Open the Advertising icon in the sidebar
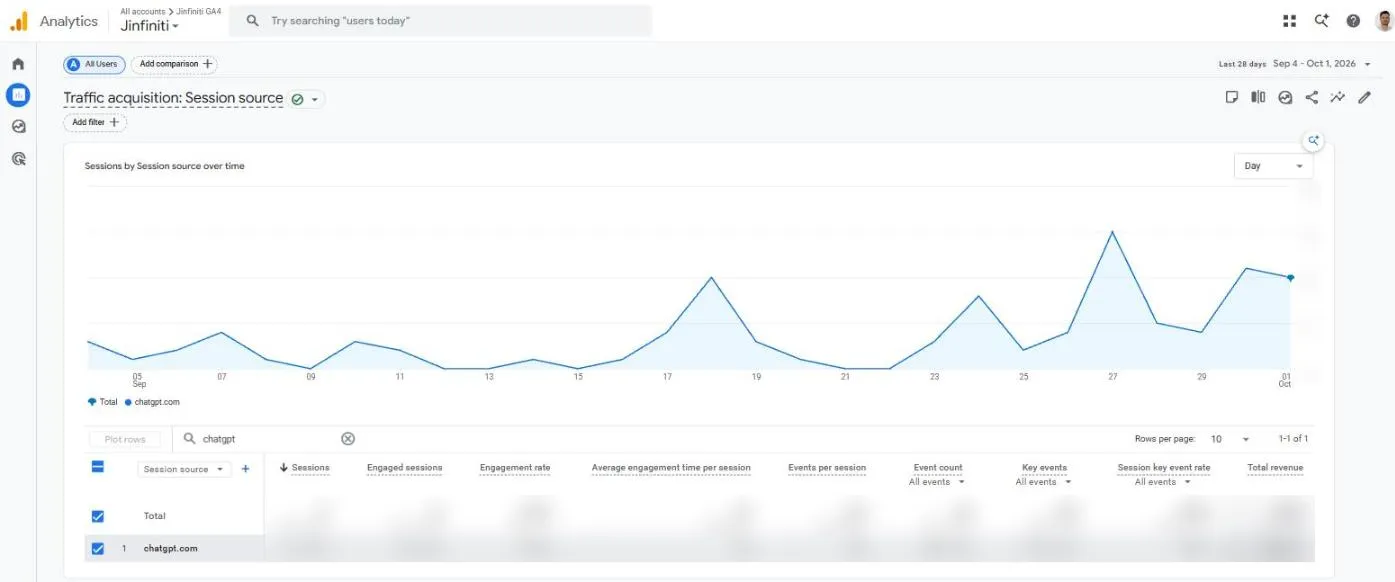The image size is (1395, 582). point(18,159)
